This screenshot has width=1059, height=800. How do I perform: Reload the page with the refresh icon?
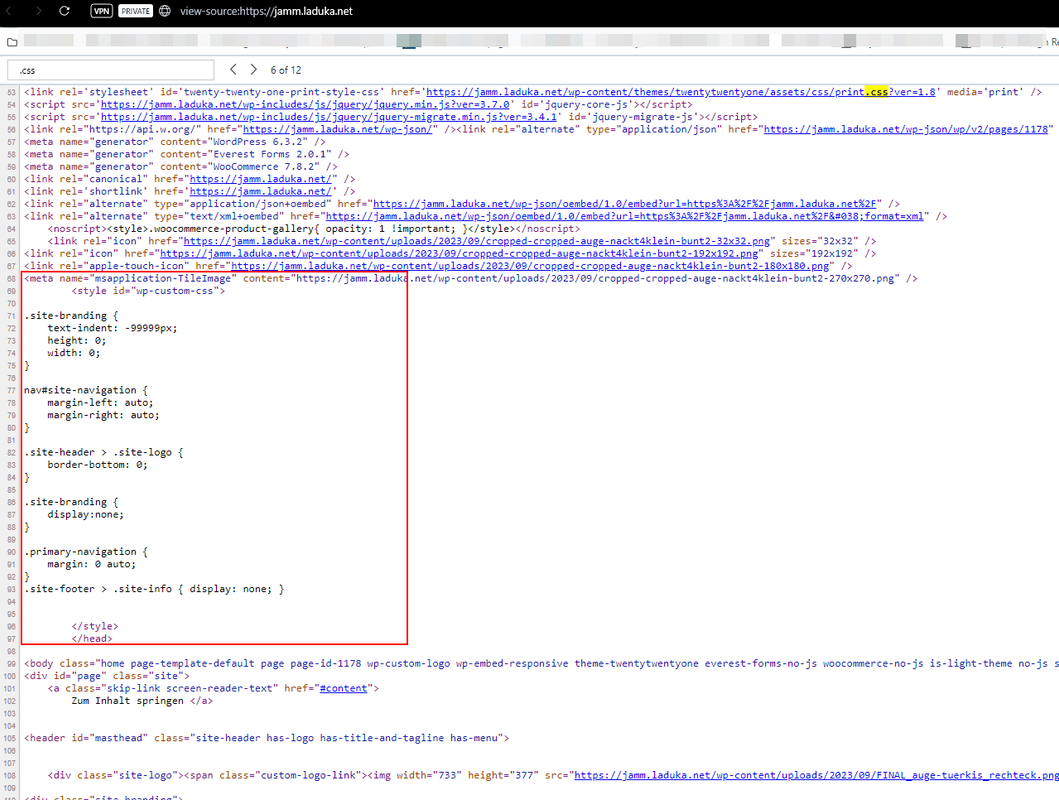[64, 11]
